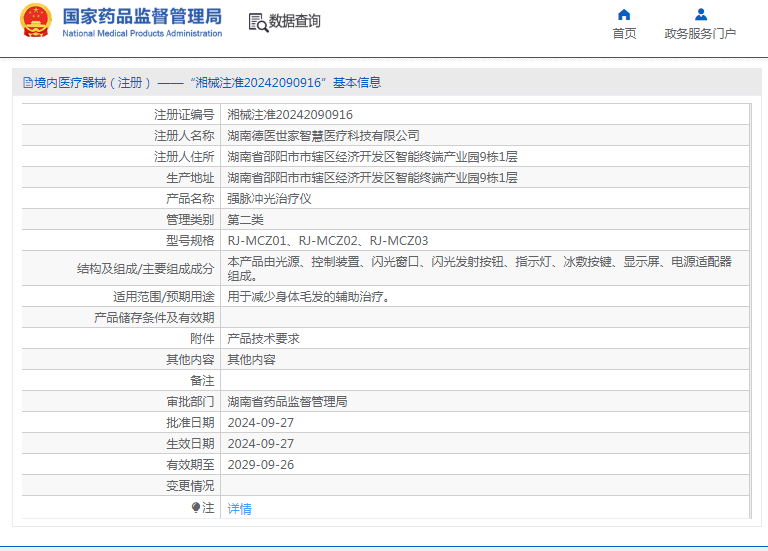Open the 详情 link
Image resolution: width=768 pixels, height=551 pixels.
pos(240,509)
